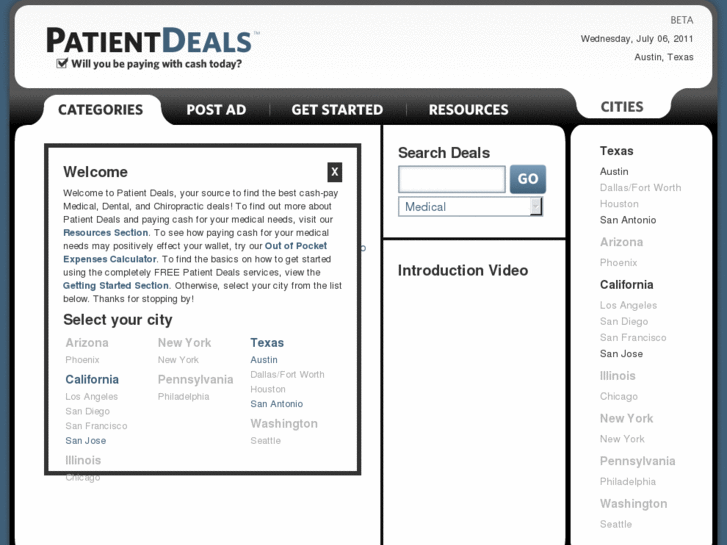Choose Austin in the Welcome popup
This screenshot has height=545, width=727.
point(264,360)
